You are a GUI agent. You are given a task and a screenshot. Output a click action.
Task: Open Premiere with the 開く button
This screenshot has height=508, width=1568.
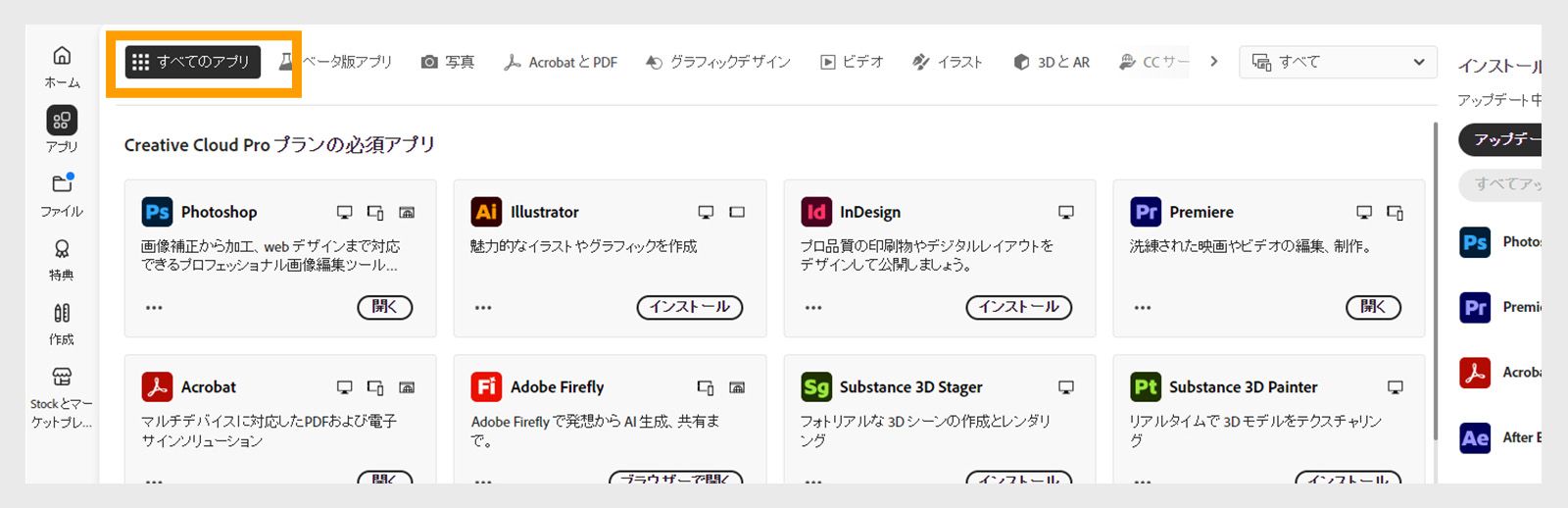pyautogui.click(x=1374, y=307)
